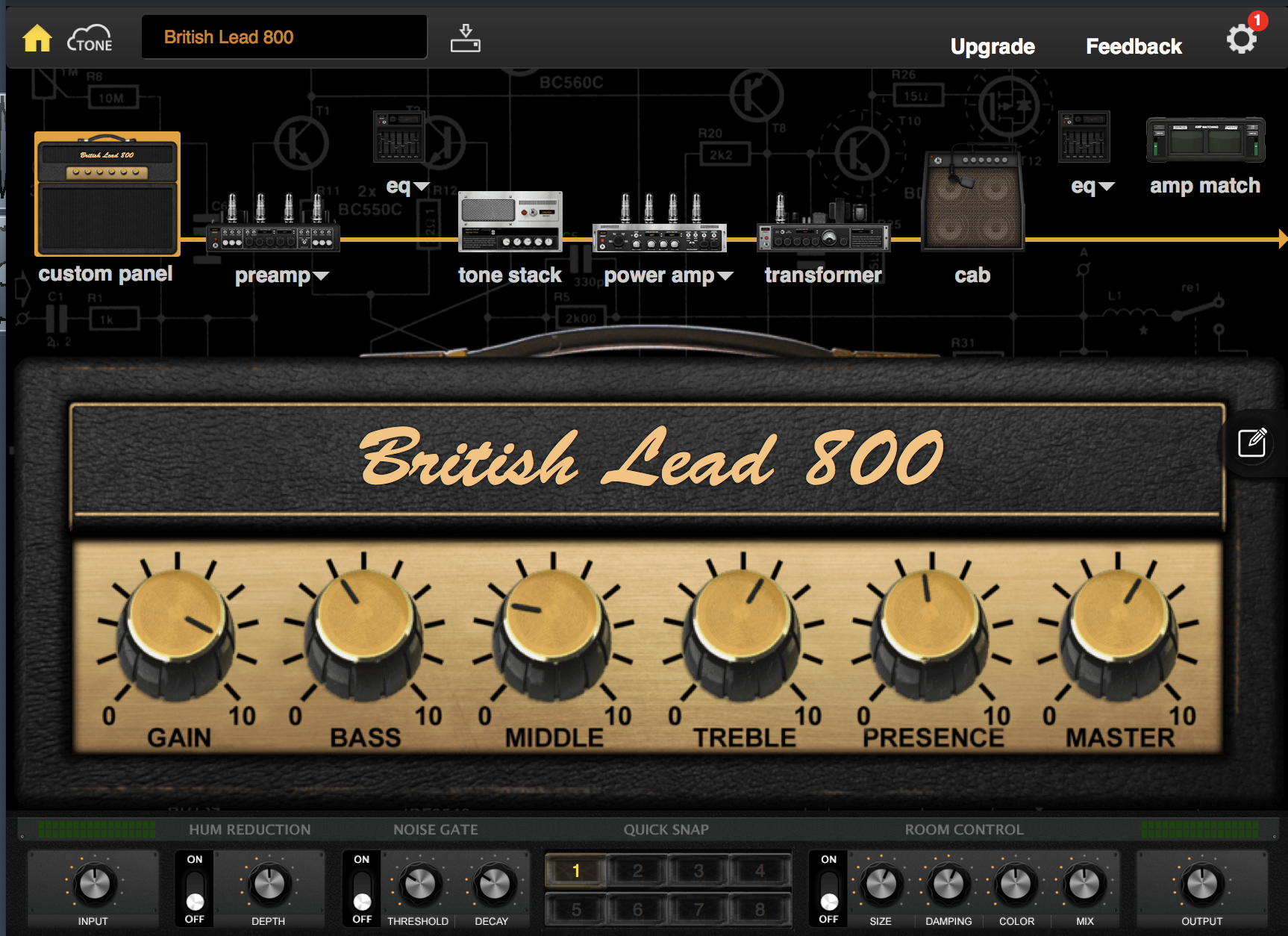Click the noise gate THRESHOLD knob
The image size is (1288, 936).
[419, 884]
